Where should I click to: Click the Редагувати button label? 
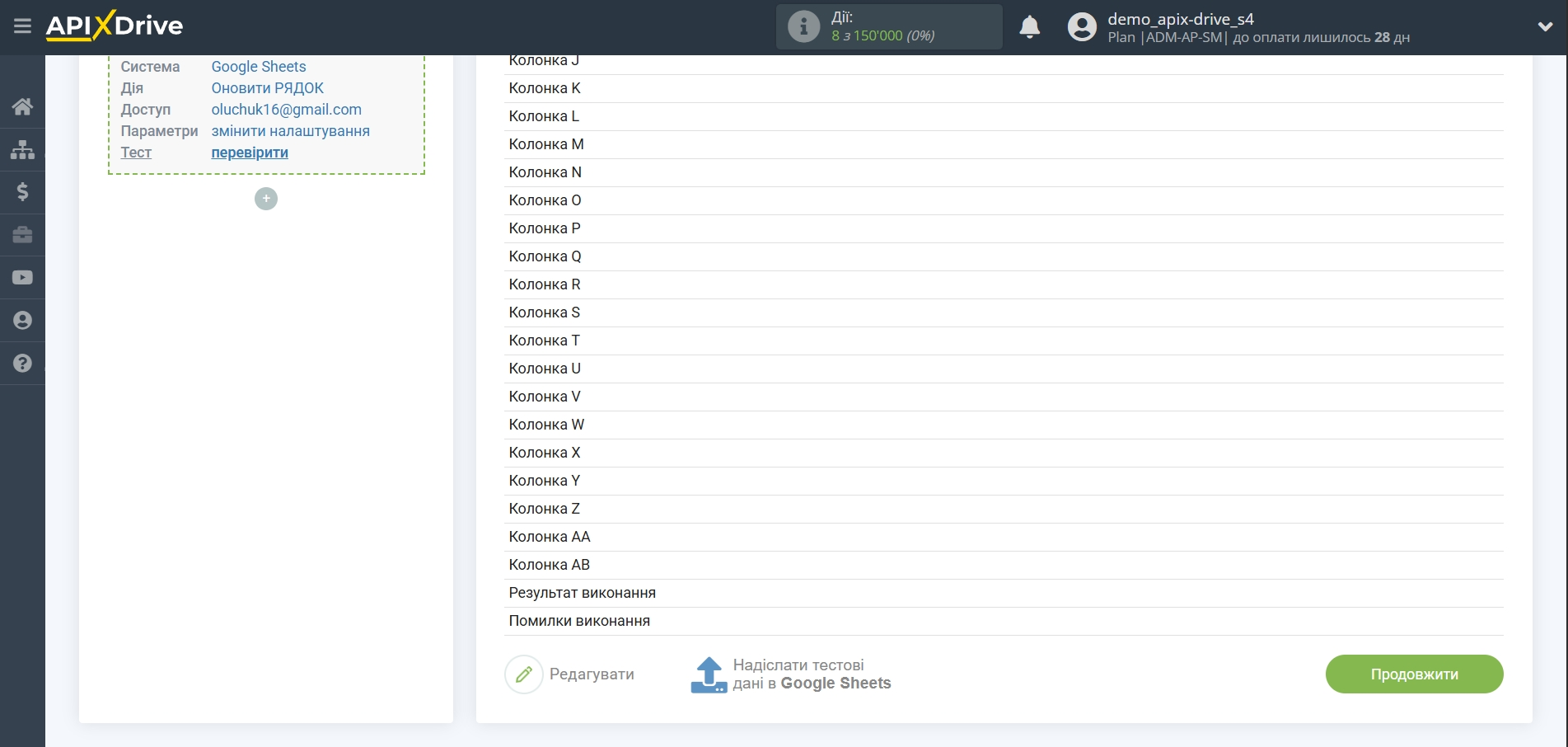(x=592, y=674)
